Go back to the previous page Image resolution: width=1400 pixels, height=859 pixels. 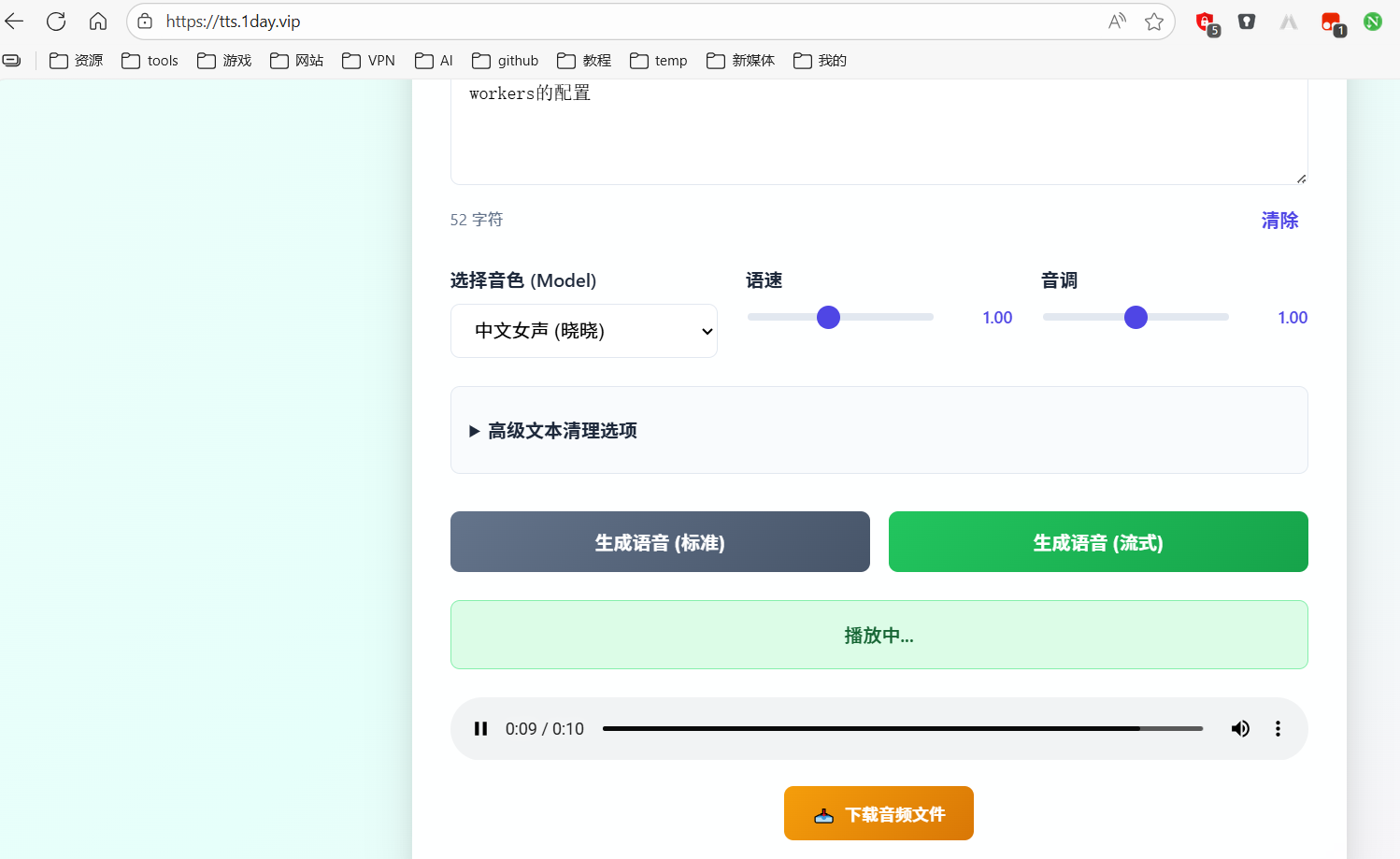[14, 21]
